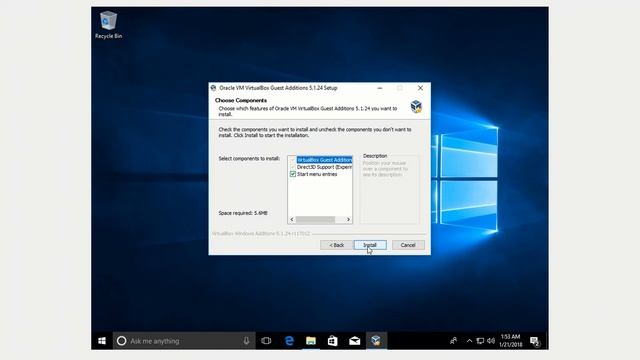Image resolution: width=640 pixels, height=360 pixels.
Task: Click the horizontal scrollbar thumb in component list
Action: pos(316,219)
